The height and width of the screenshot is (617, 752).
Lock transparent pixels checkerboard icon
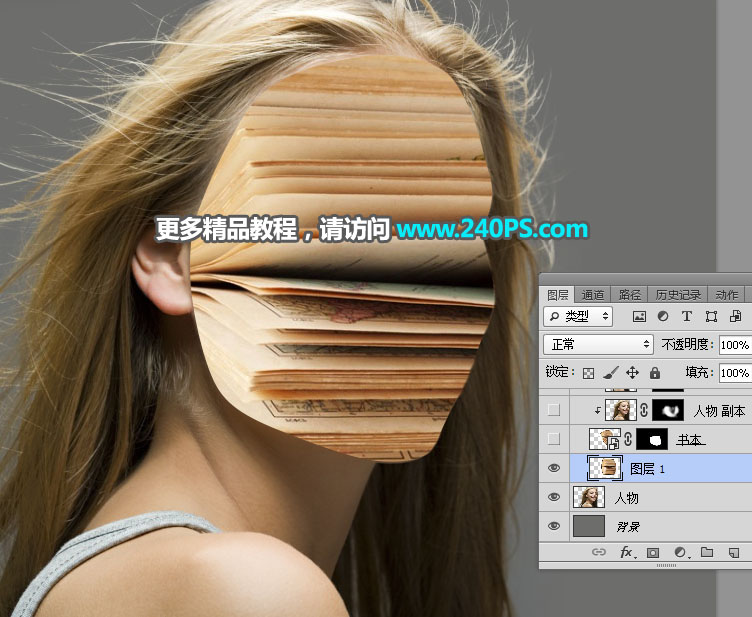[588, 373]
